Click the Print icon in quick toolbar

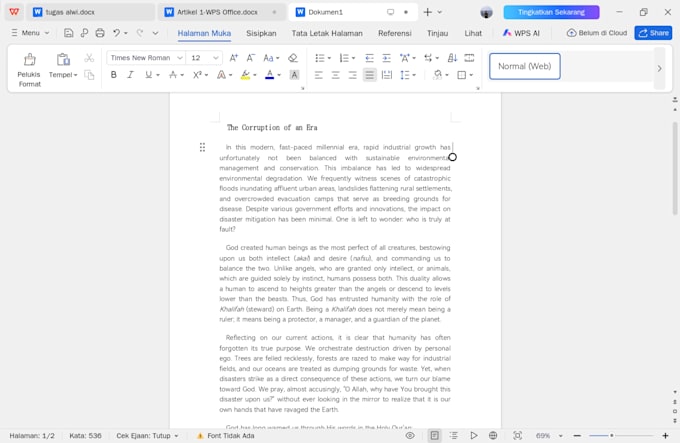point(100,33)
